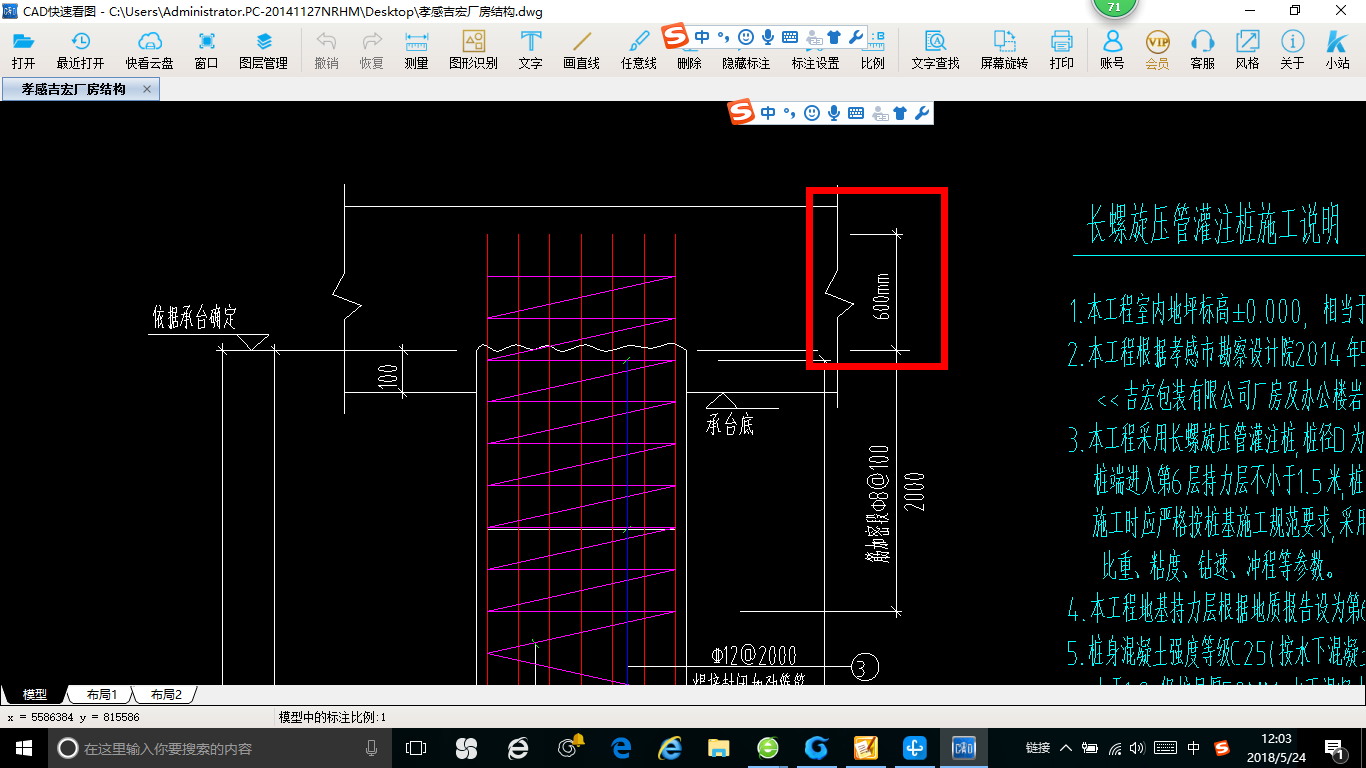
Task: Close the 孝感吉宏厂房结构 tab
Action: [147, 89]
